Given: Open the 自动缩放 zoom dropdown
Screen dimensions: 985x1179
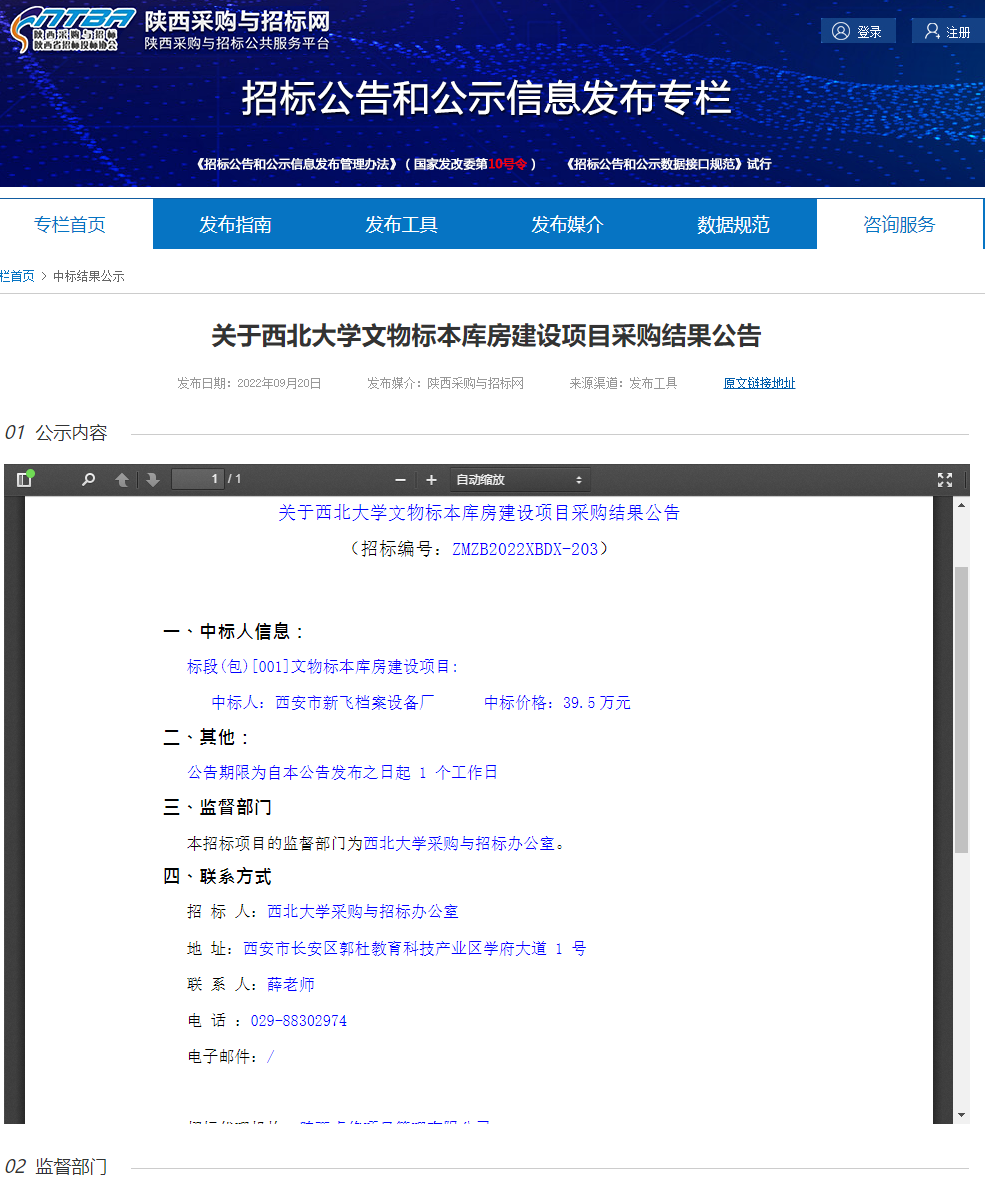Looking at the screenshot, I should click(520, 480).
